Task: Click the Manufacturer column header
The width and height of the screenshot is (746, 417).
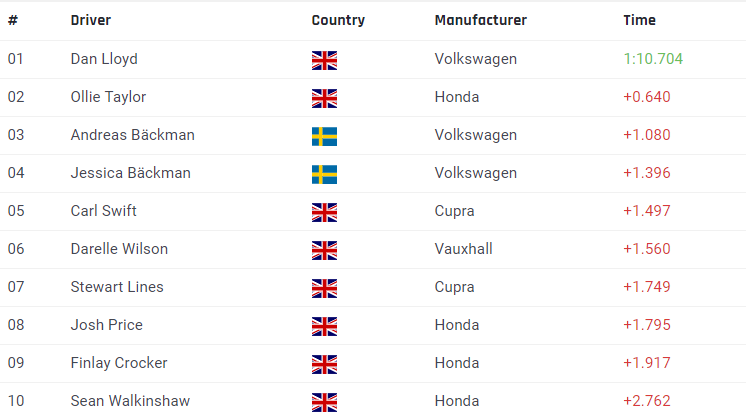Action: point(481,20)
